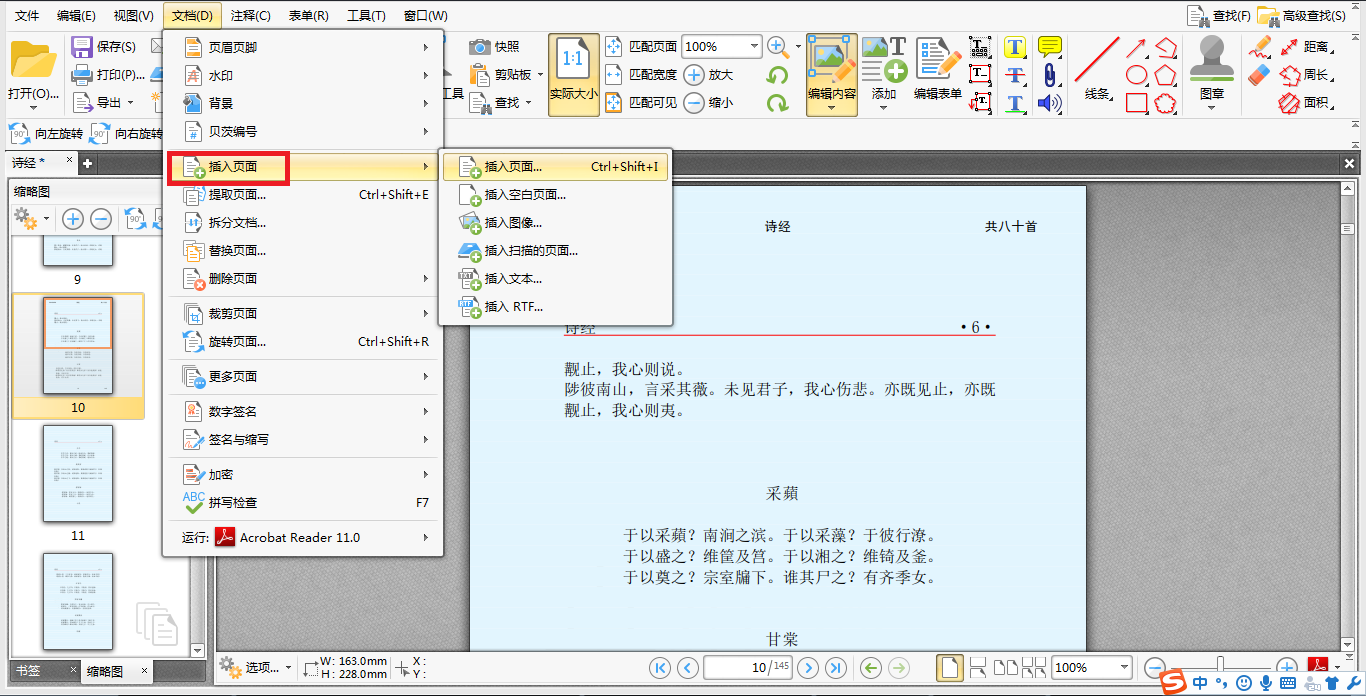This screenshot has width=1366, height=696.
Task: Open the 注释(C) menu
Action: point(250,16)
